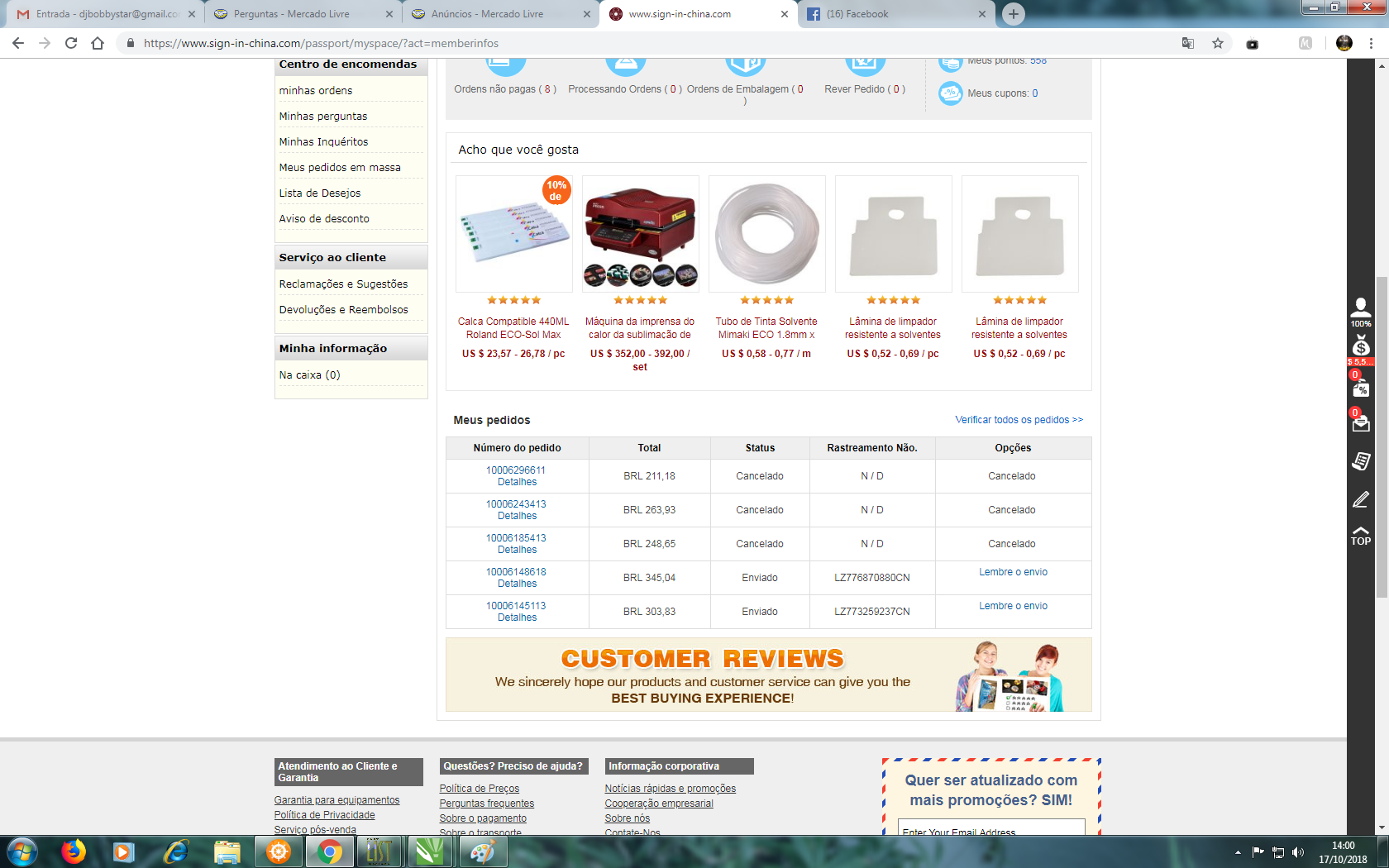Switch to the (16) Facebook tab
Screen dimensions: 1389x868
tap(895, 14)
